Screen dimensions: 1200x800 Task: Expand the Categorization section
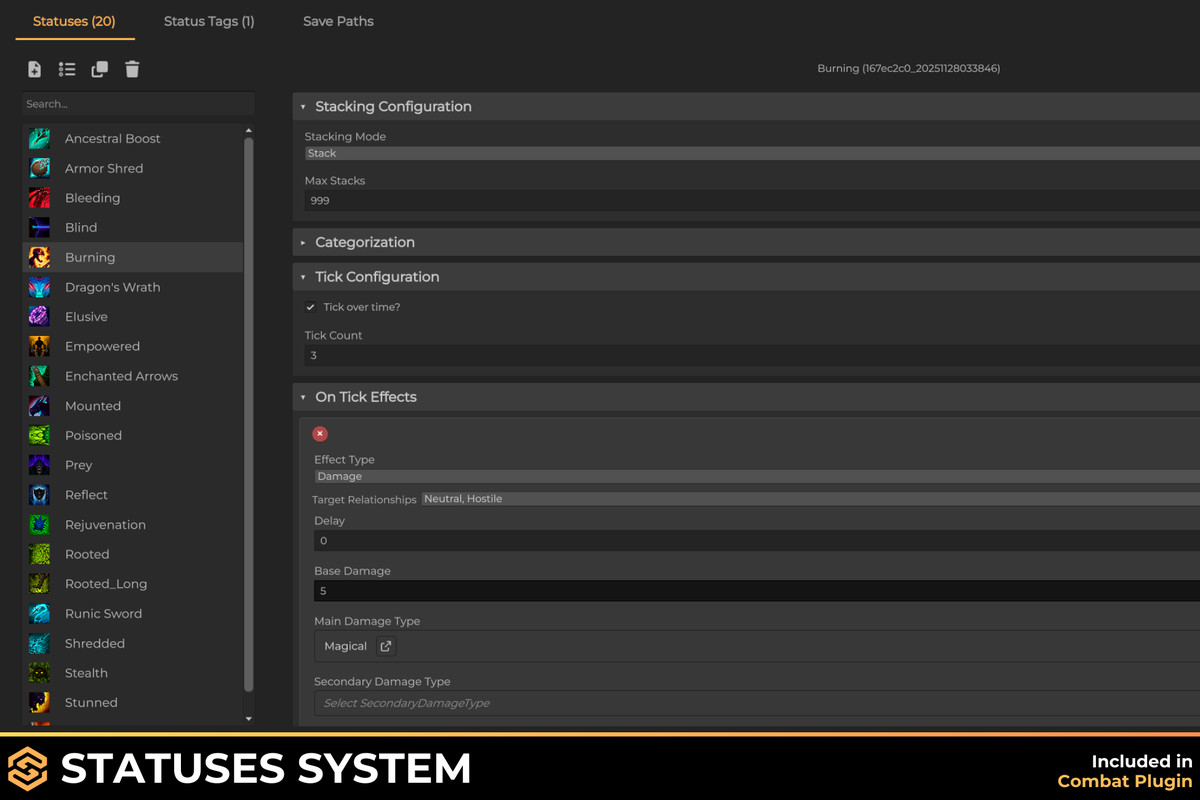(x=303, y=242)
